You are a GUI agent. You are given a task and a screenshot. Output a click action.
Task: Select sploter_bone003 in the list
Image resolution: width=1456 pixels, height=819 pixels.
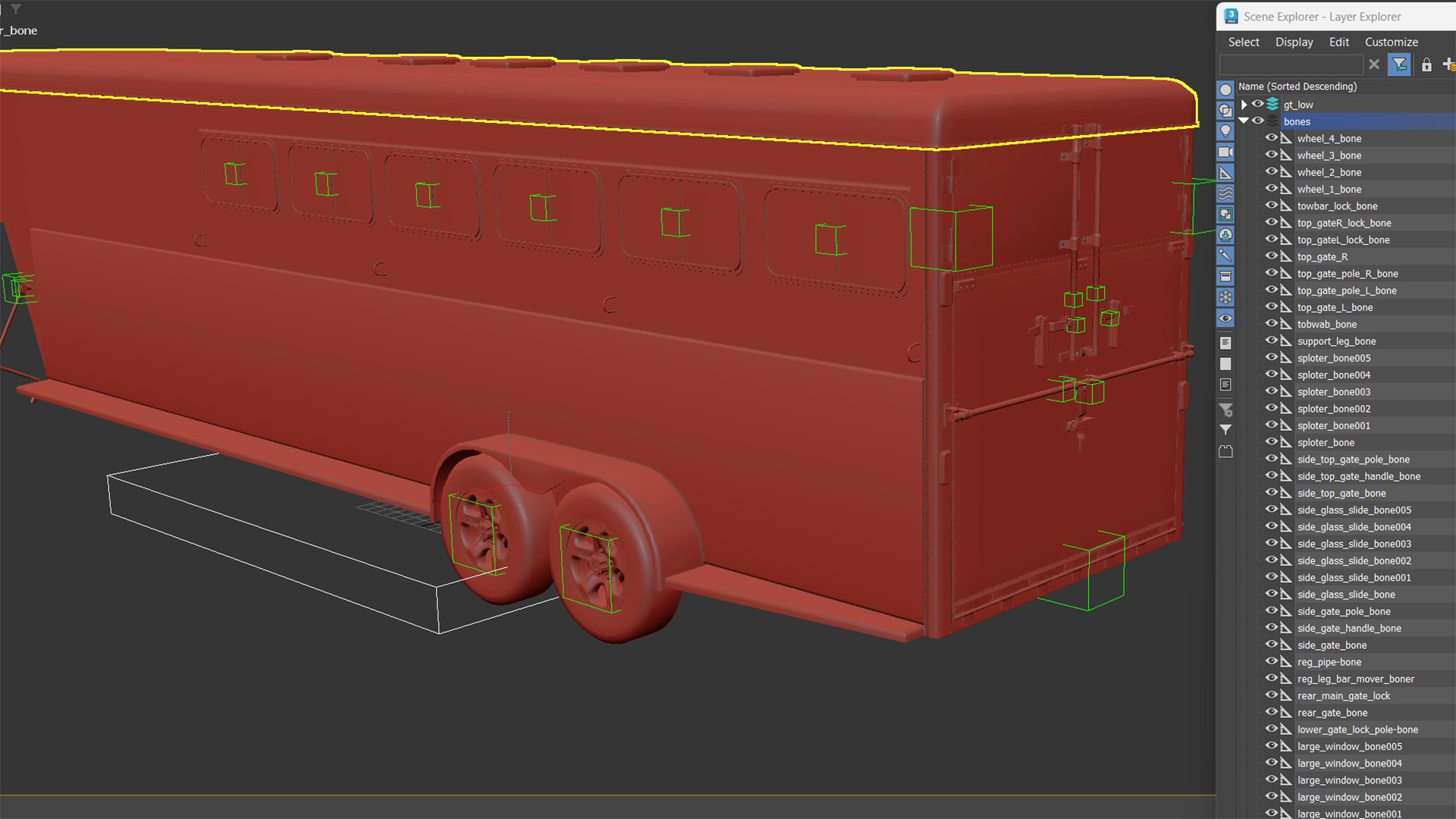pyautogui.click(x=1334, y=392)
